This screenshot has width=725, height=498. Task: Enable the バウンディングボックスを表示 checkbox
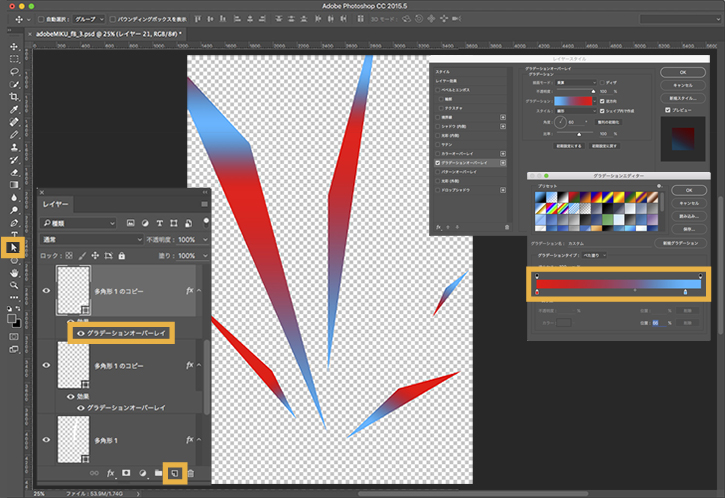coord(112,19)
